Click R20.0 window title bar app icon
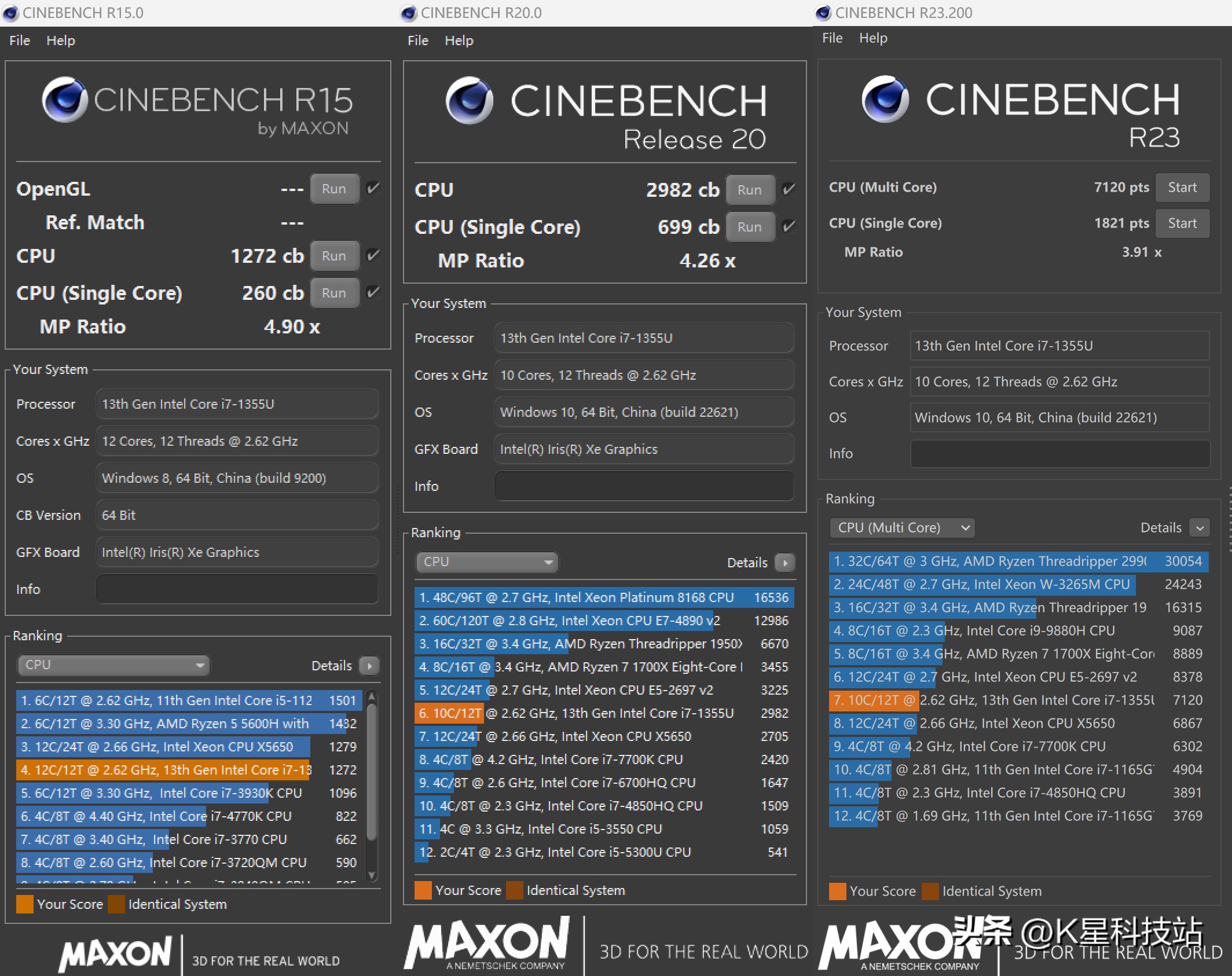 [409, 13]
